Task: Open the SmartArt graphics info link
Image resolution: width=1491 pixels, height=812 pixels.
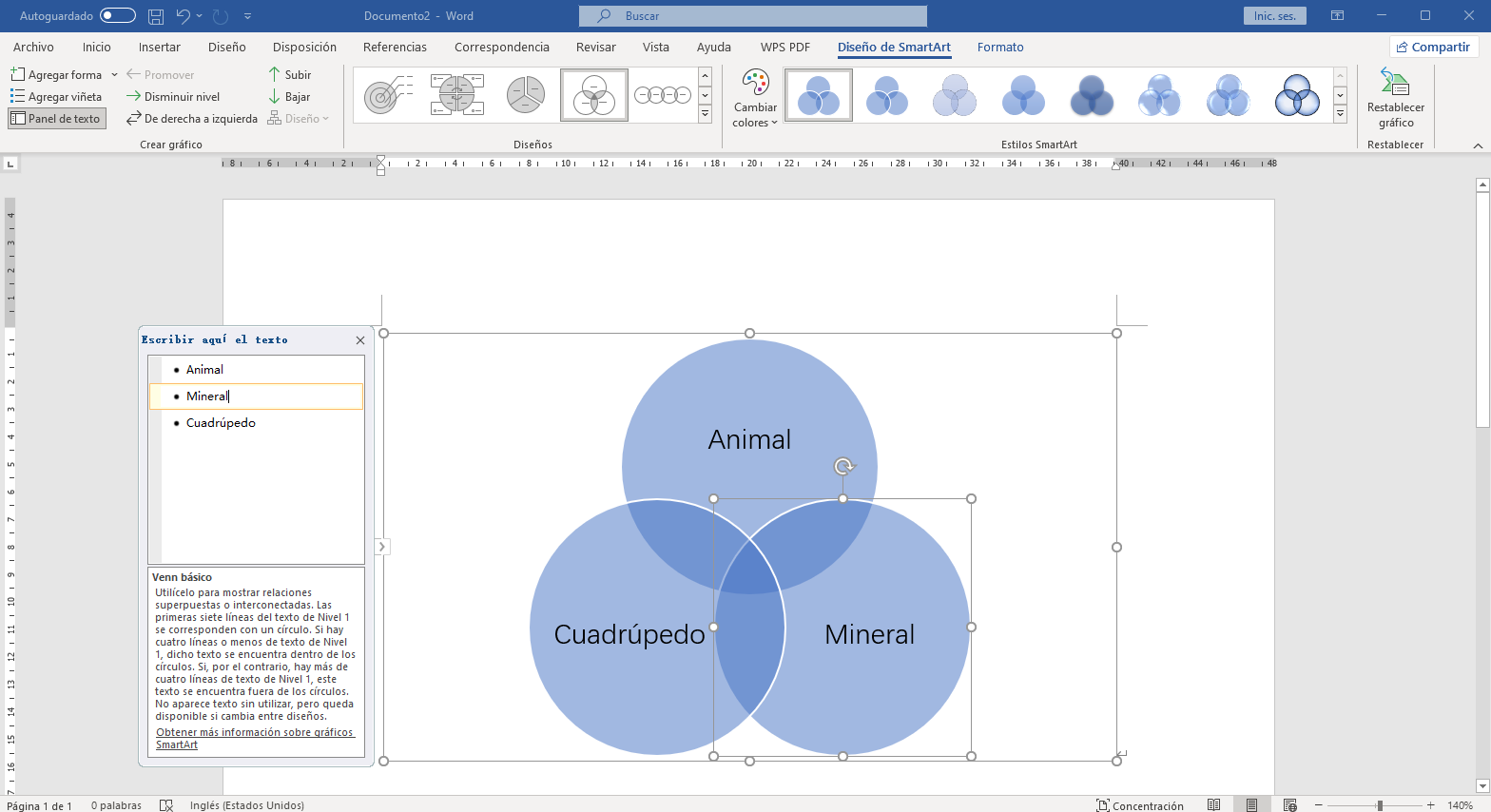Action: pos(254,739)
